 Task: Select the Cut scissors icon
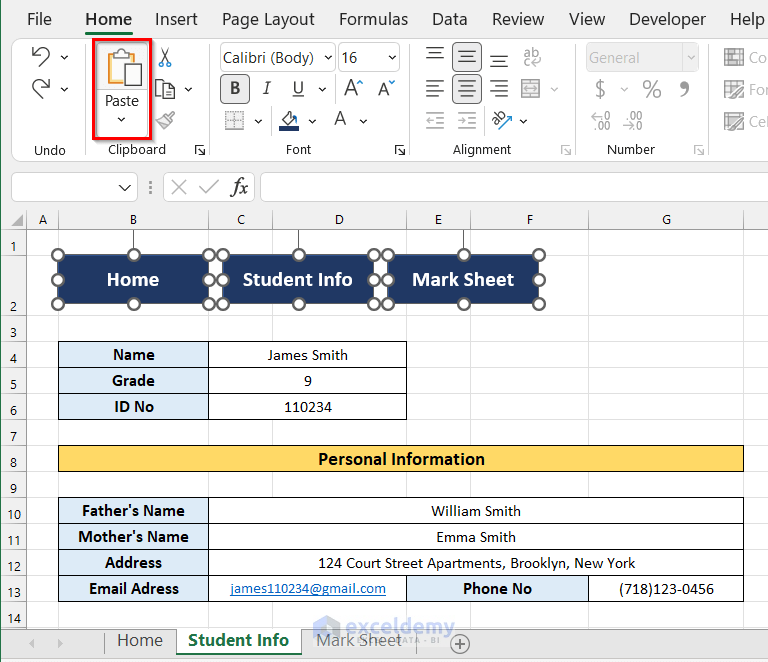[165, 58]
